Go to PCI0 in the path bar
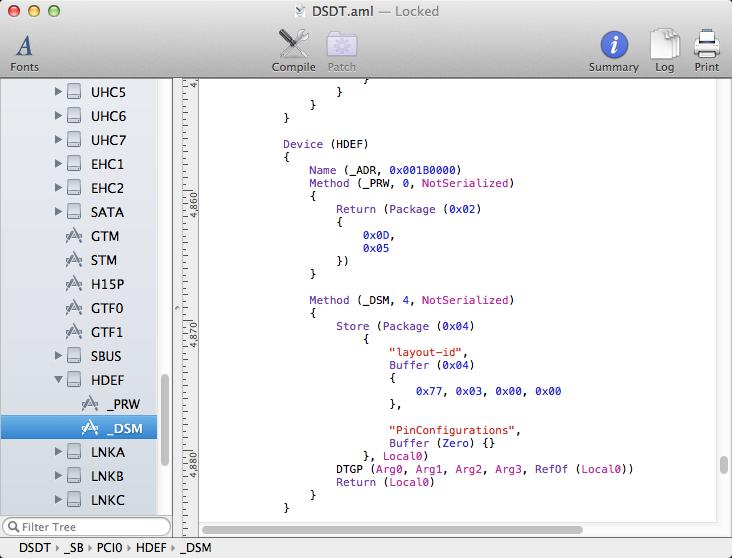732x558 pixels. [x=109, y=548]
